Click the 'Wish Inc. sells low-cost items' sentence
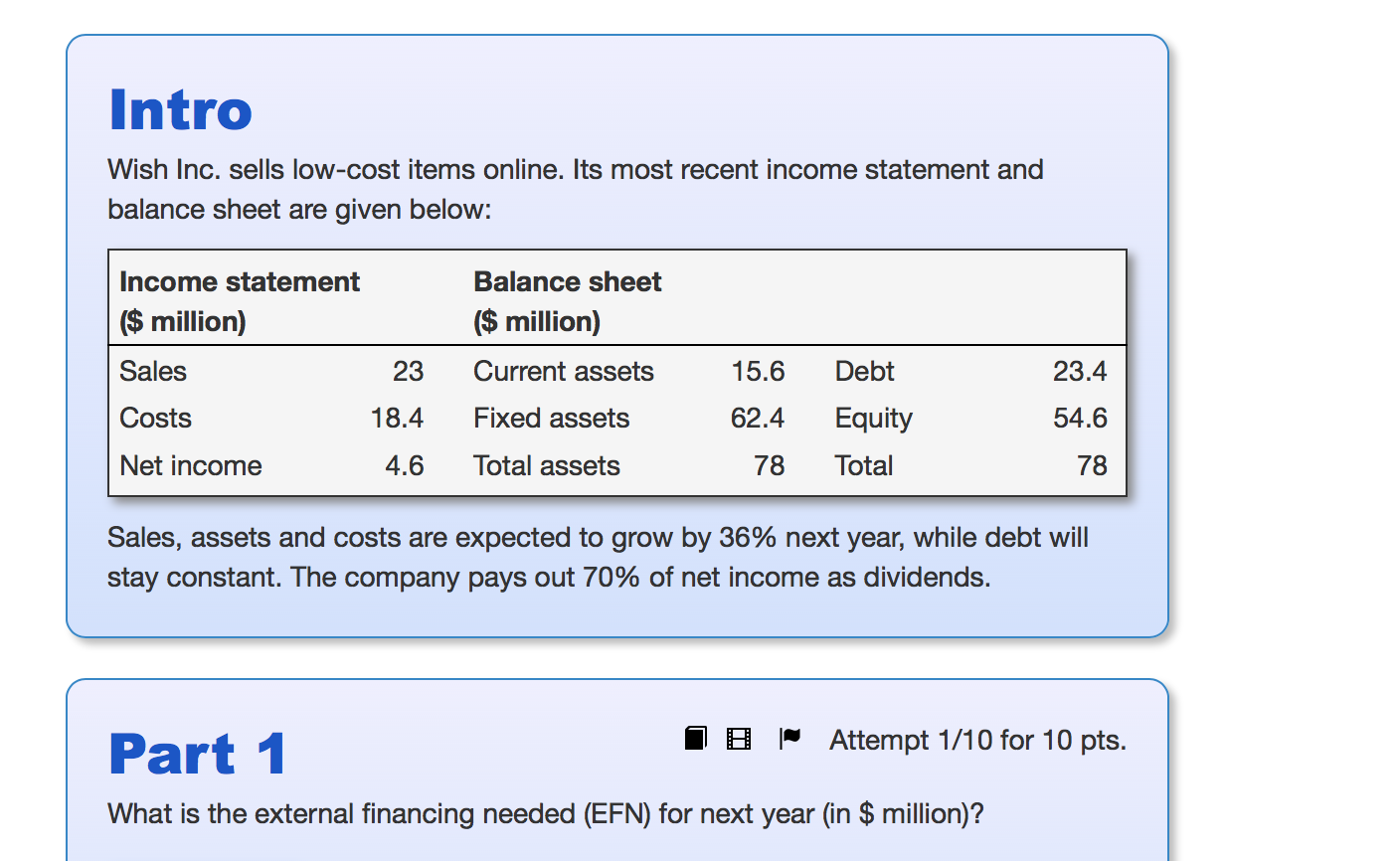 [x=576, y=189]
